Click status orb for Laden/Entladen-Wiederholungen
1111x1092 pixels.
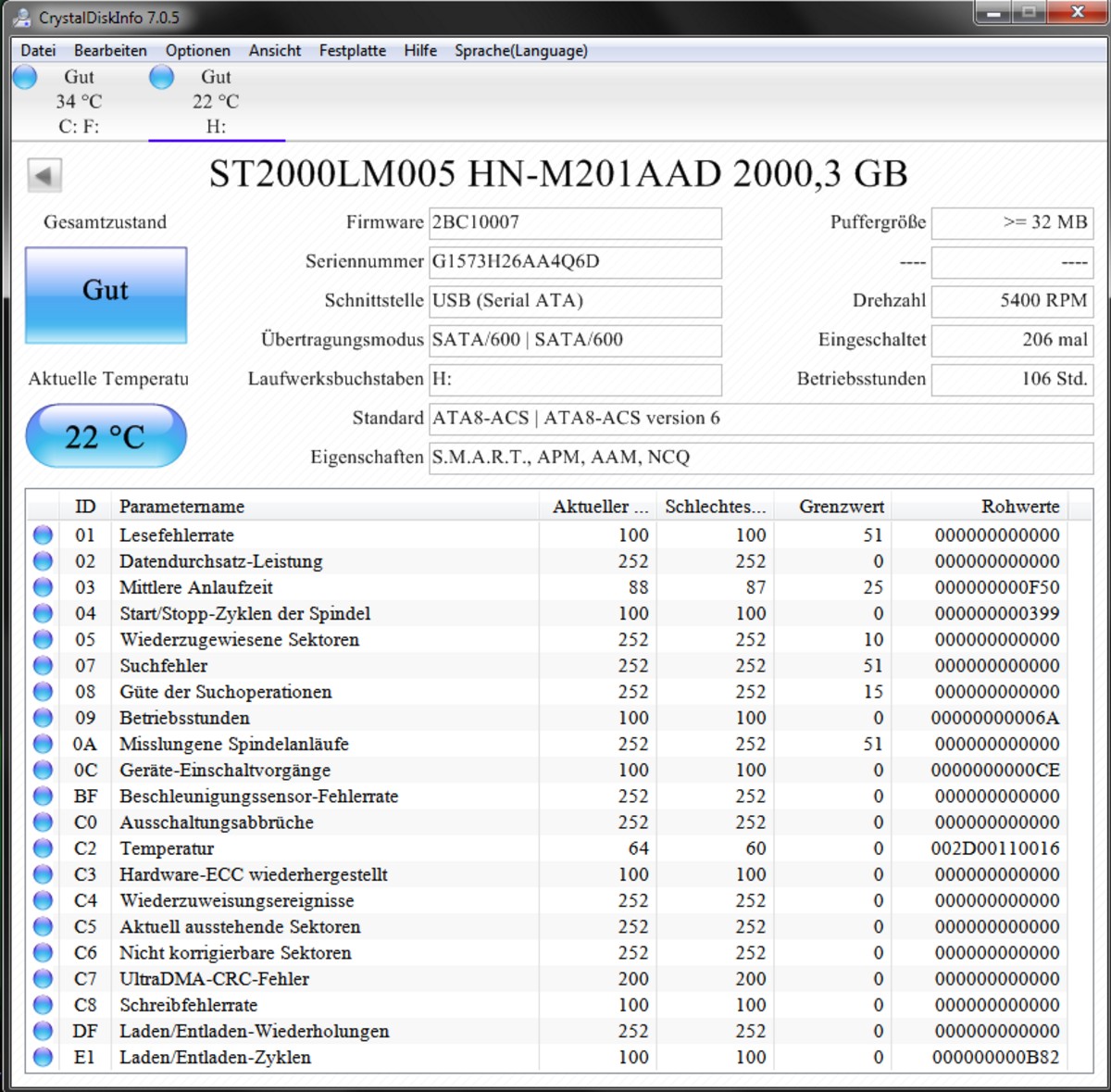[43, 1031]
